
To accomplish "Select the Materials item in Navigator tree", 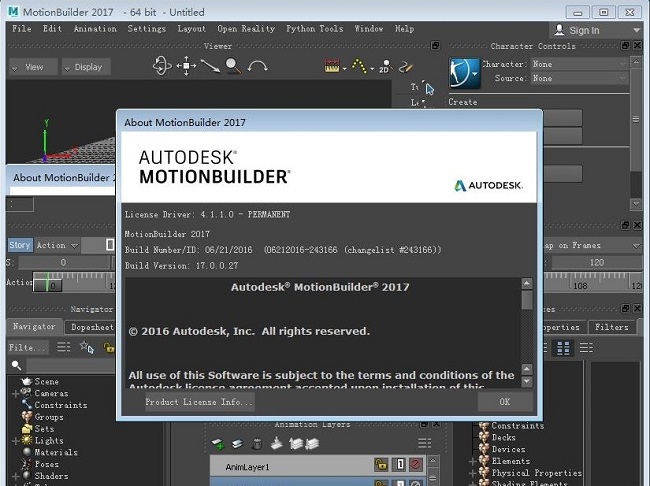I will coord(56,452).
